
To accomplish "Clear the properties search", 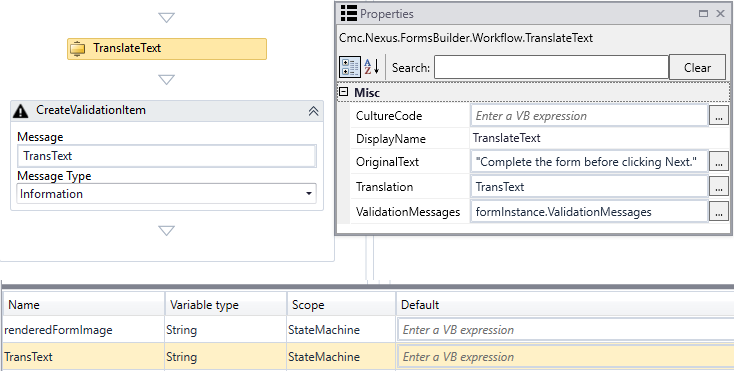I will [x=697, y=67].
